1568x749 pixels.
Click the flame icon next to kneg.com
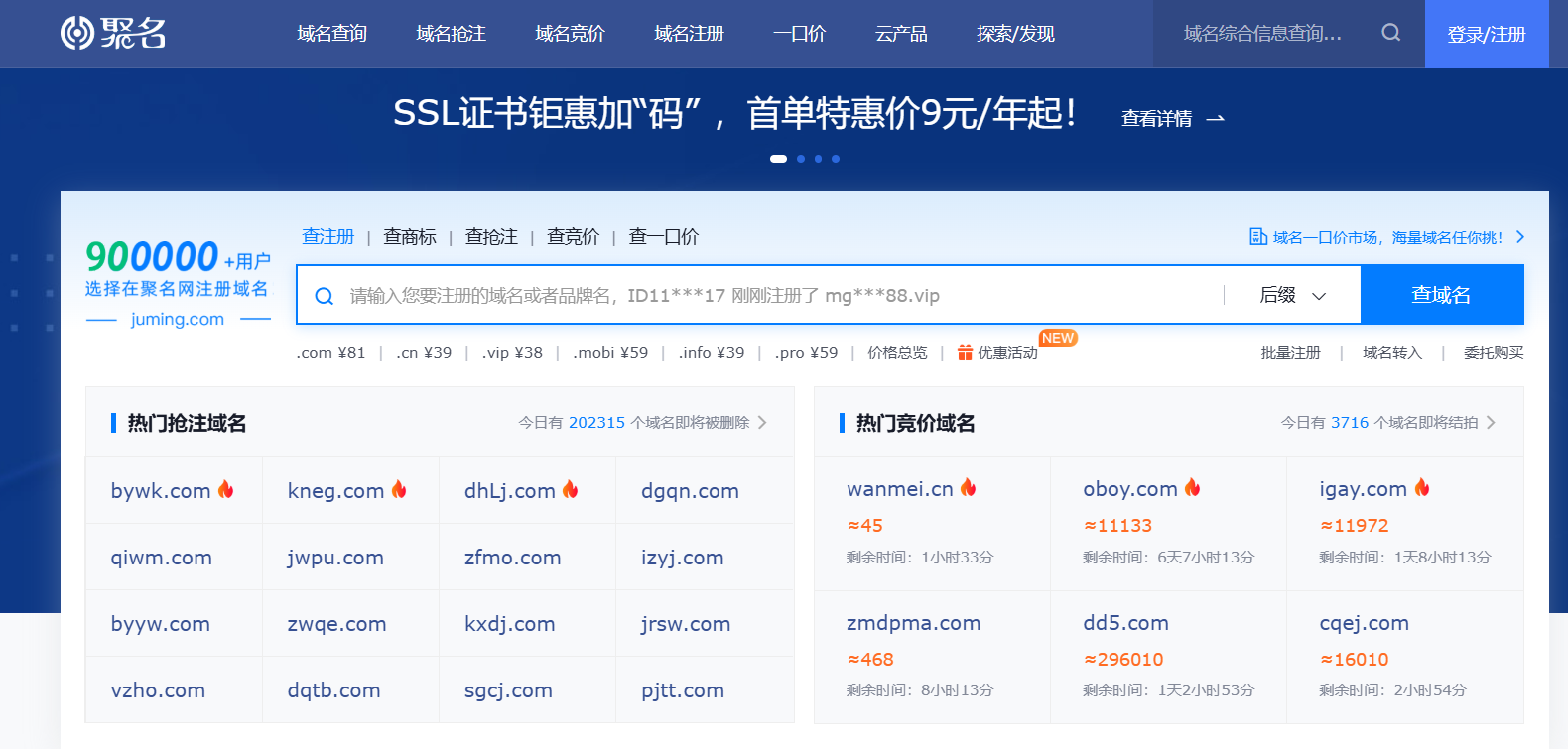coord(399,489)
